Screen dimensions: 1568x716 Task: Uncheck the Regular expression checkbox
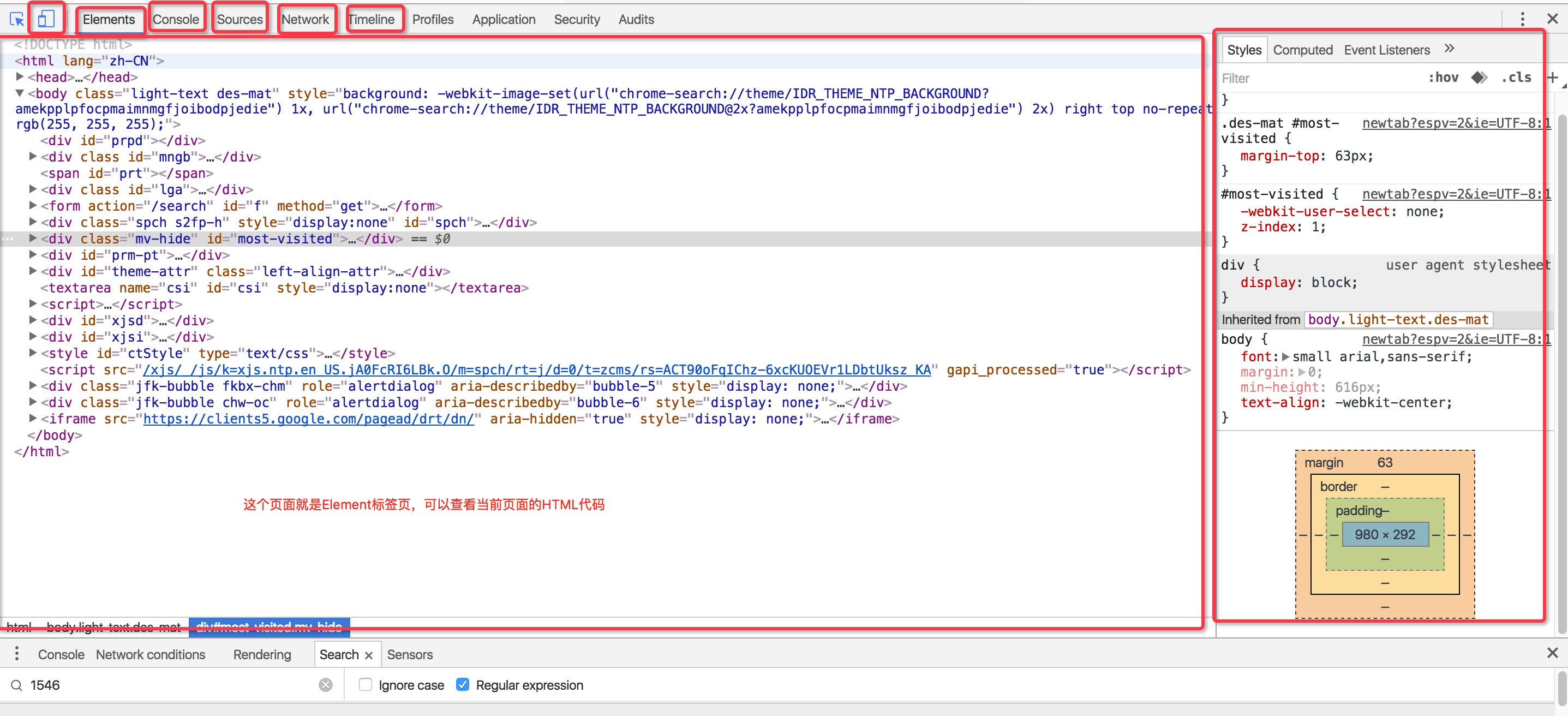[x=463, y=684]
